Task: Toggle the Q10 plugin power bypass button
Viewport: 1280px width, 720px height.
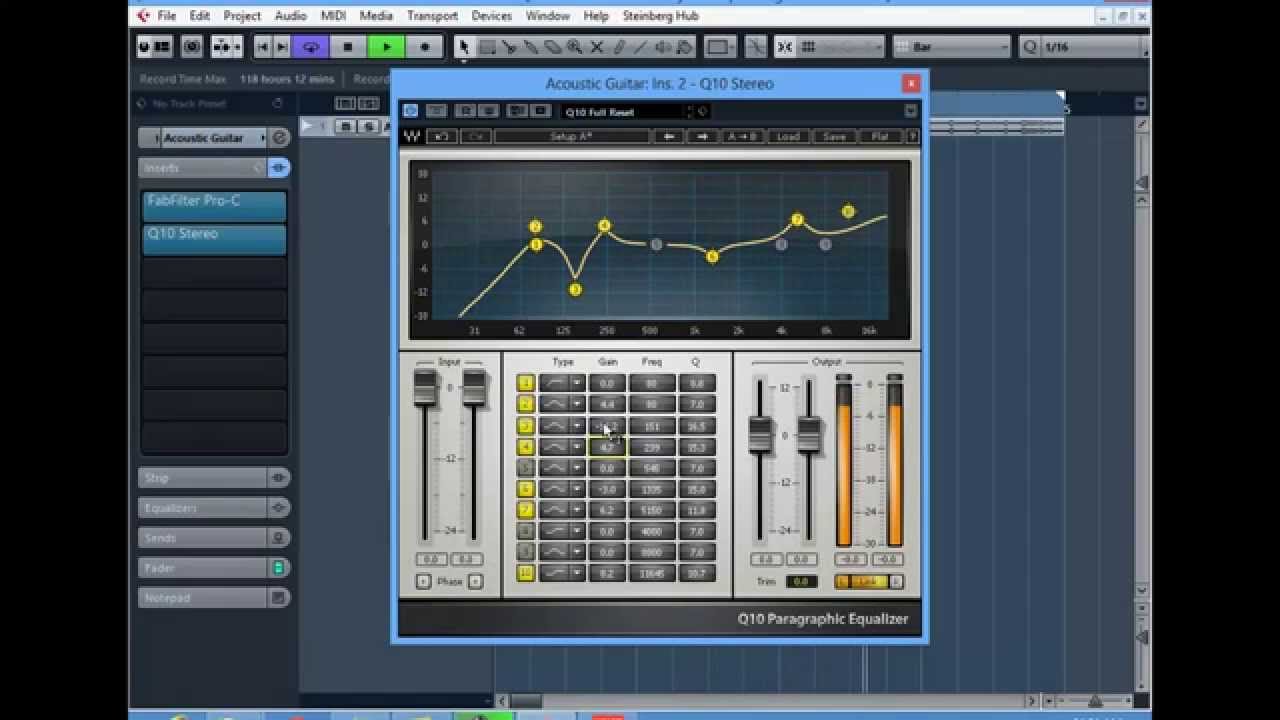Action: pos(411,111)
